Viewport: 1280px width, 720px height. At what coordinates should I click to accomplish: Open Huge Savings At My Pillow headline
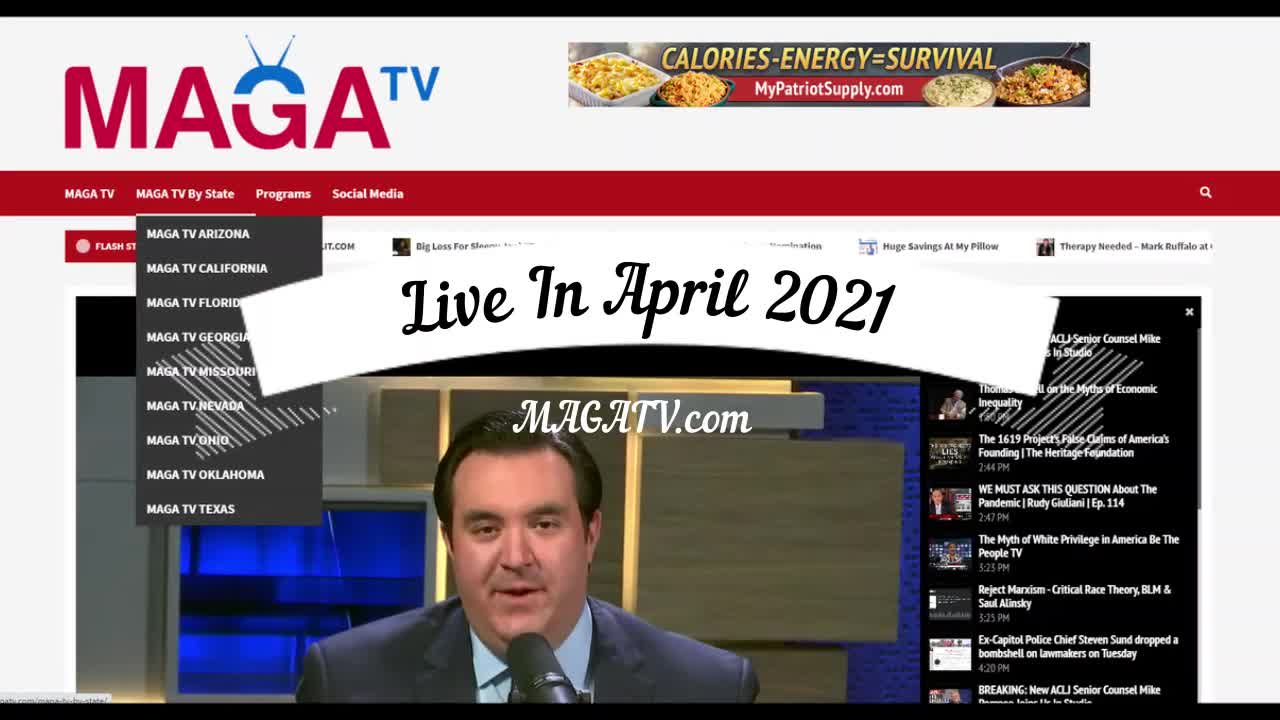coord(940,246)
